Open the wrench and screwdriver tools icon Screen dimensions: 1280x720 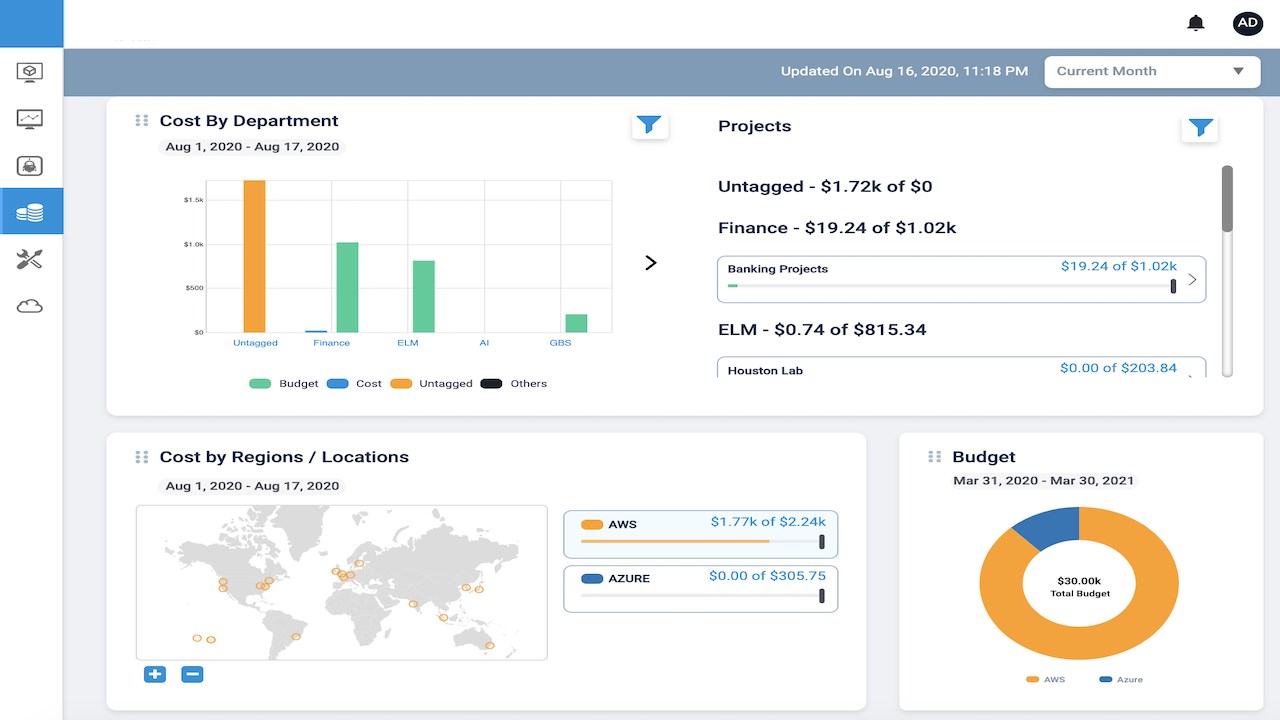[x=31, y=259]
